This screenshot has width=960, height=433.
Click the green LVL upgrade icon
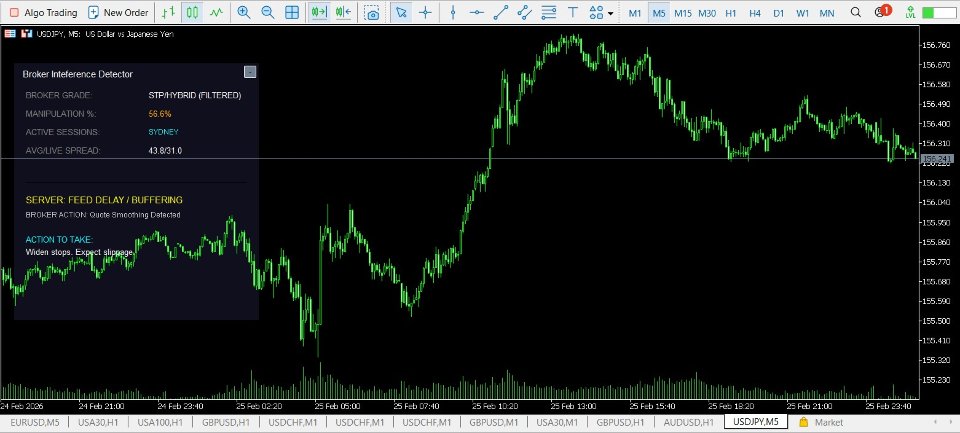point(910,12)
